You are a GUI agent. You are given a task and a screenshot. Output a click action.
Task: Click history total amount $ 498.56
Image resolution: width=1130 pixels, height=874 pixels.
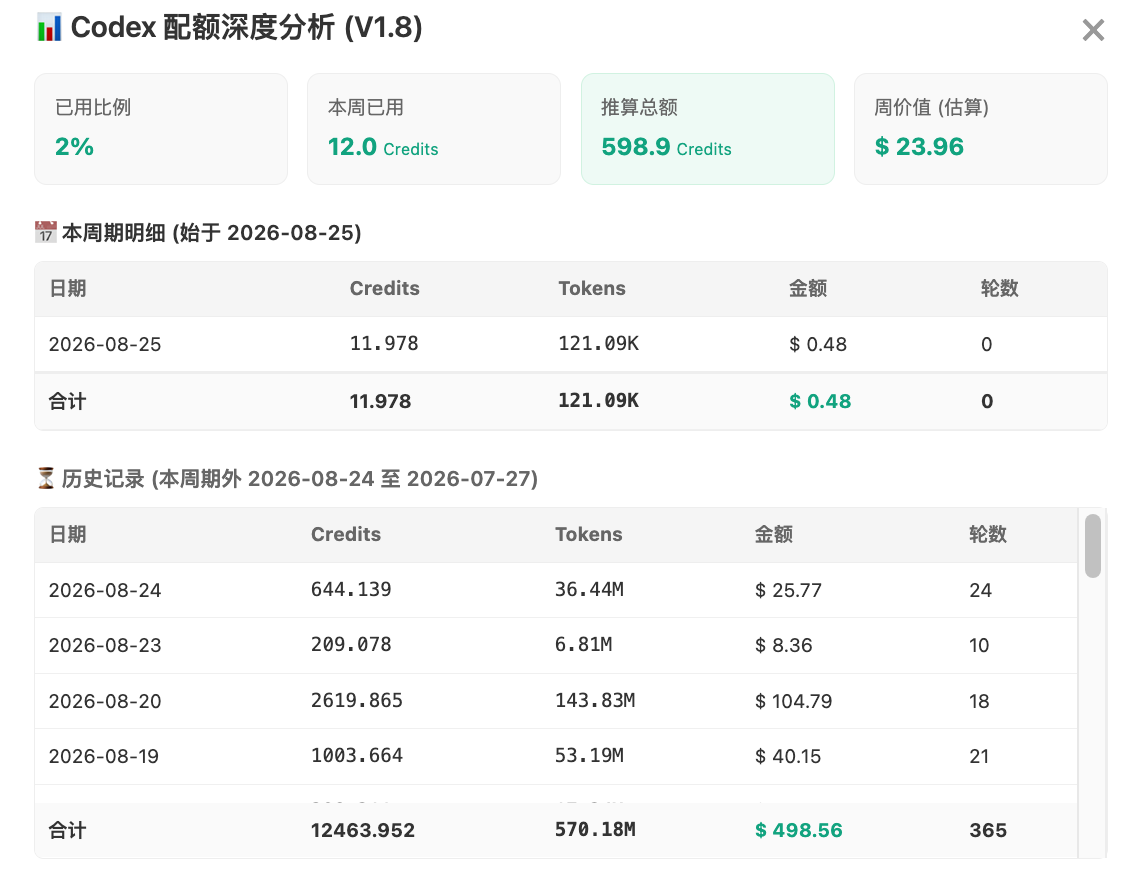(798, 830)
